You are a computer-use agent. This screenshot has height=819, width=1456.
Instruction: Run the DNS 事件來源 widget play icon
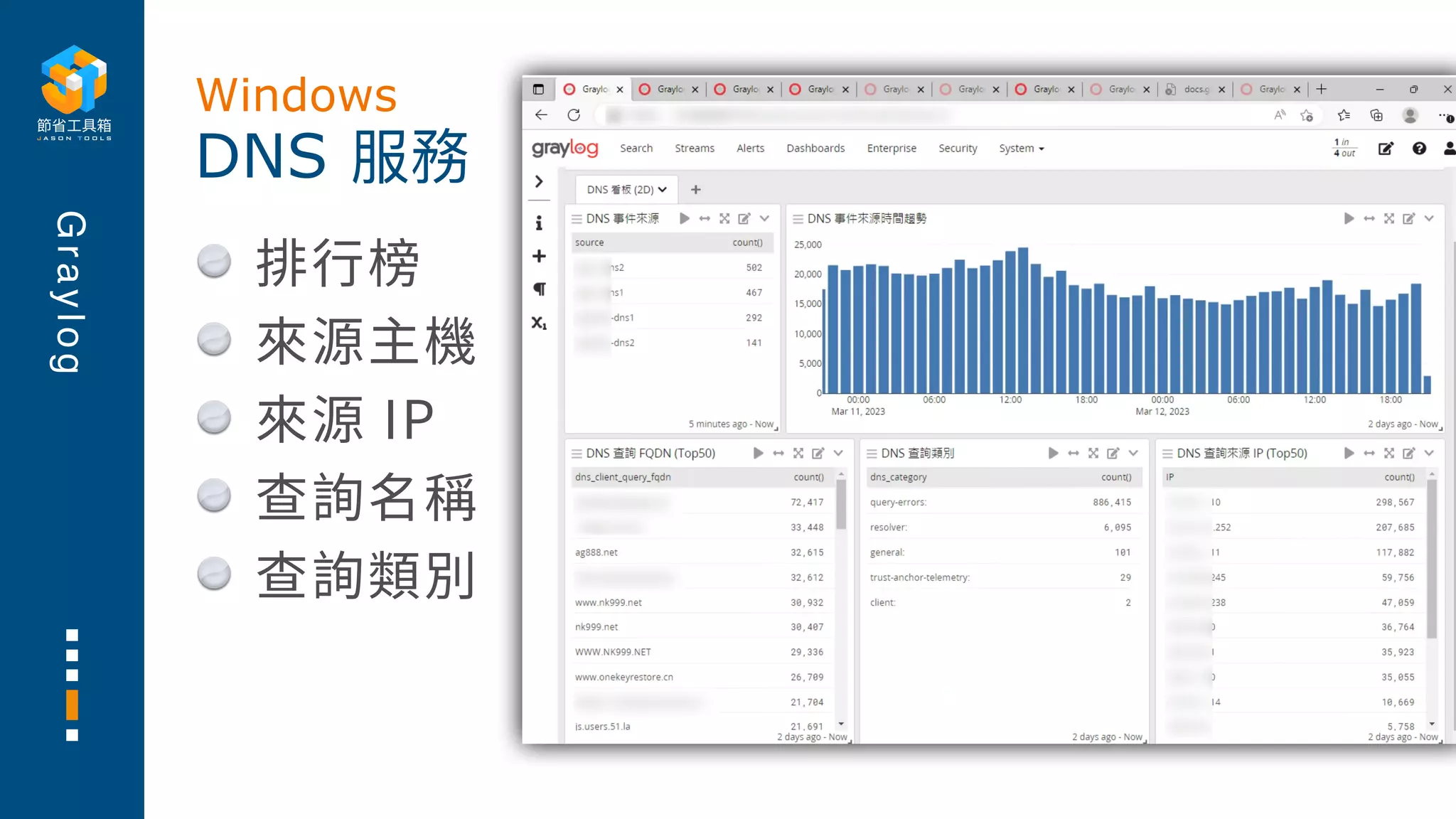point(684,218)
